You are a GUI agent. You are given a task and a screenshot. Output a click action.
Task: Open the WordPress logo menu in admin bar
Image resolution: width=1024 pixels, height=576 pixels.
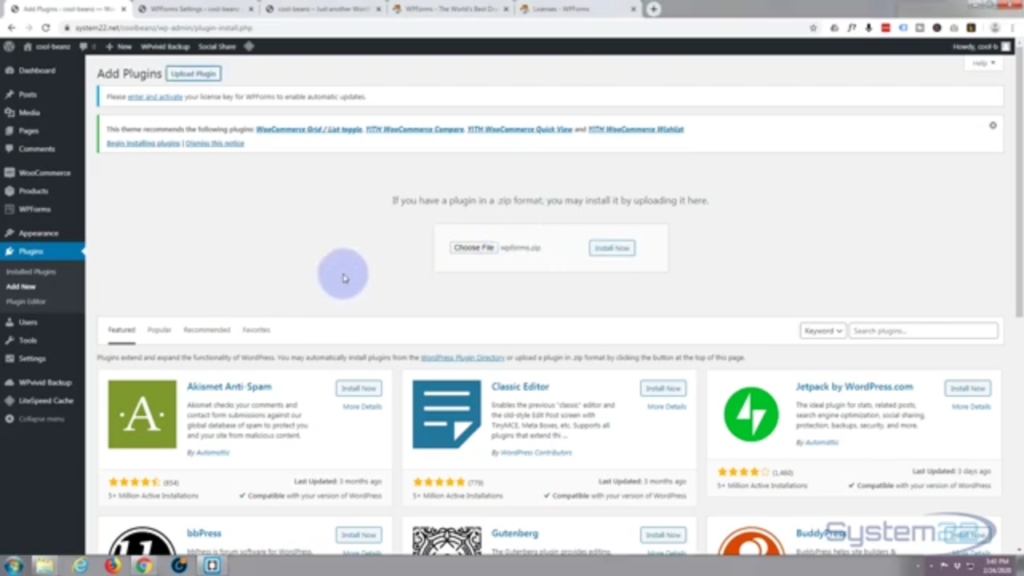[x=10, y=45]
